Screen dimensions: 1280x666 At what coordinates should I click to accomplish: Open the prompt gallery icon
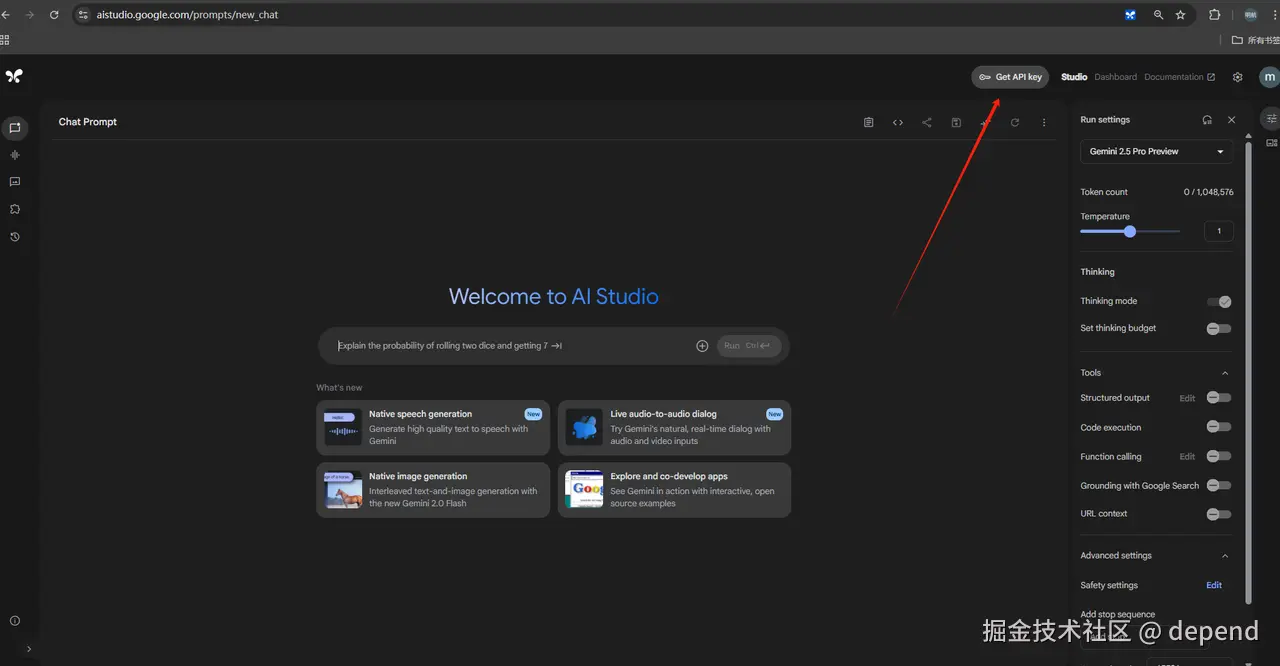(1271, 143)
